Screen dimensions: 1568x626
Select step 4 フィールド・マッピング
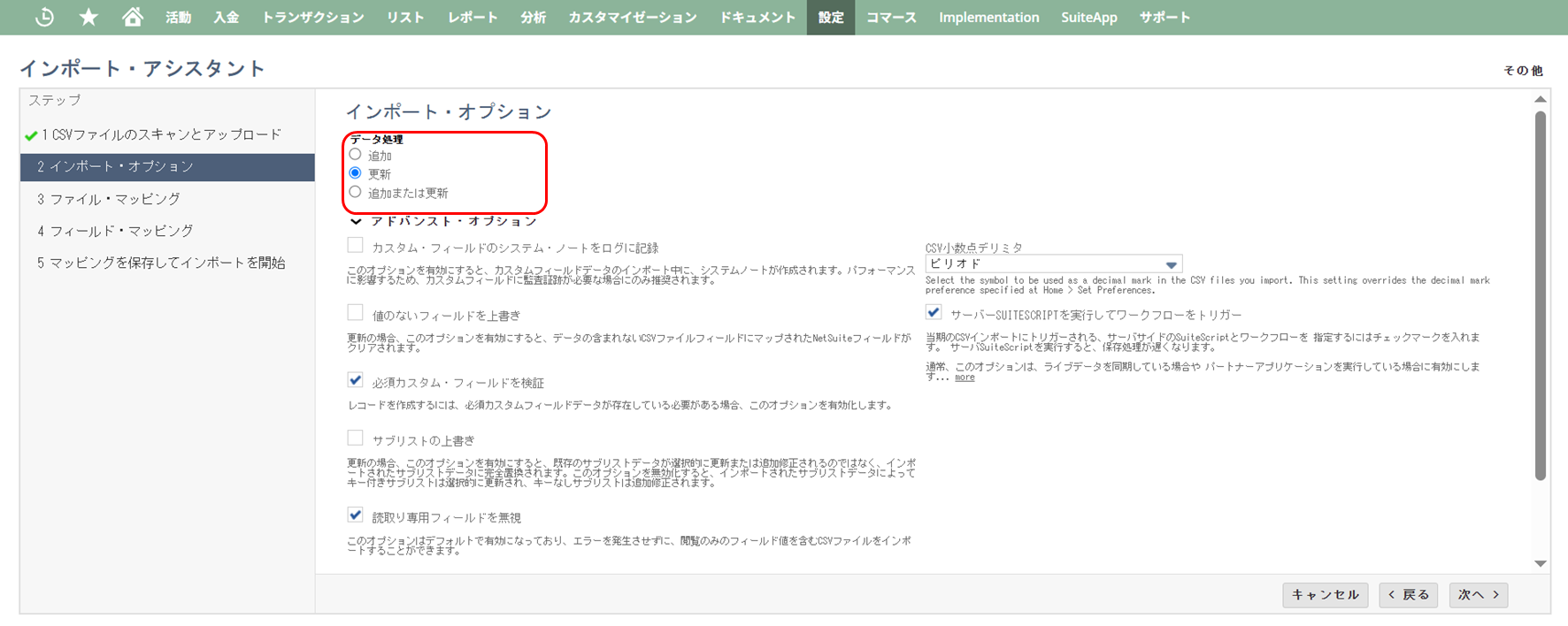115,231
